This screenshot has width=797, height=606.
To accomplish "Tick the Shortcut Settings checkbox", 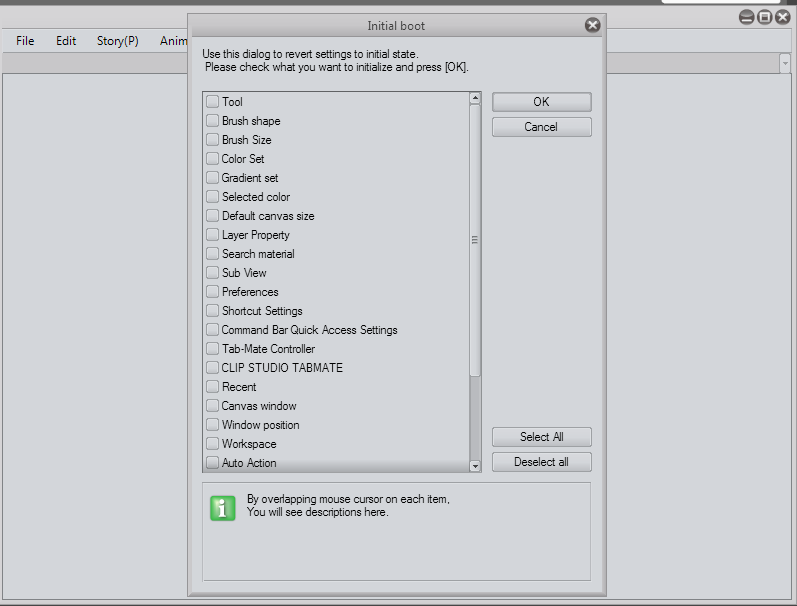I will pyautogui.click(x=212, y=311).
